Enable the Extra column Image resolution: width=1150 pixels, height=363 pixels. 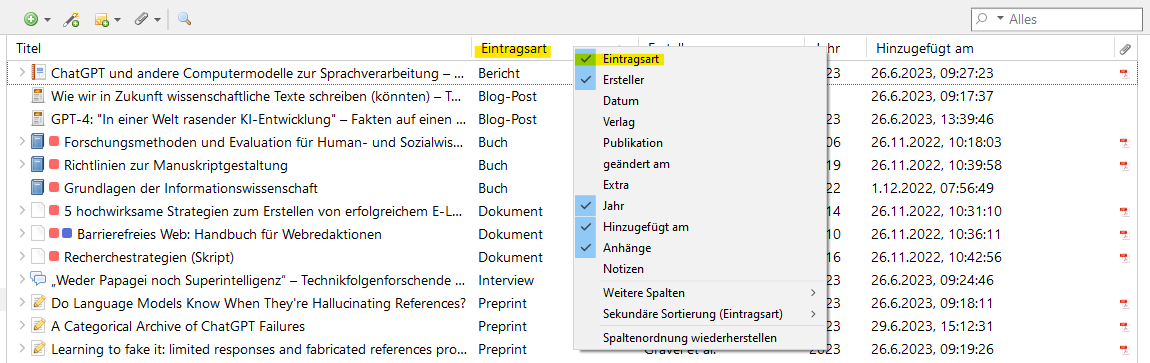(700, 185)
